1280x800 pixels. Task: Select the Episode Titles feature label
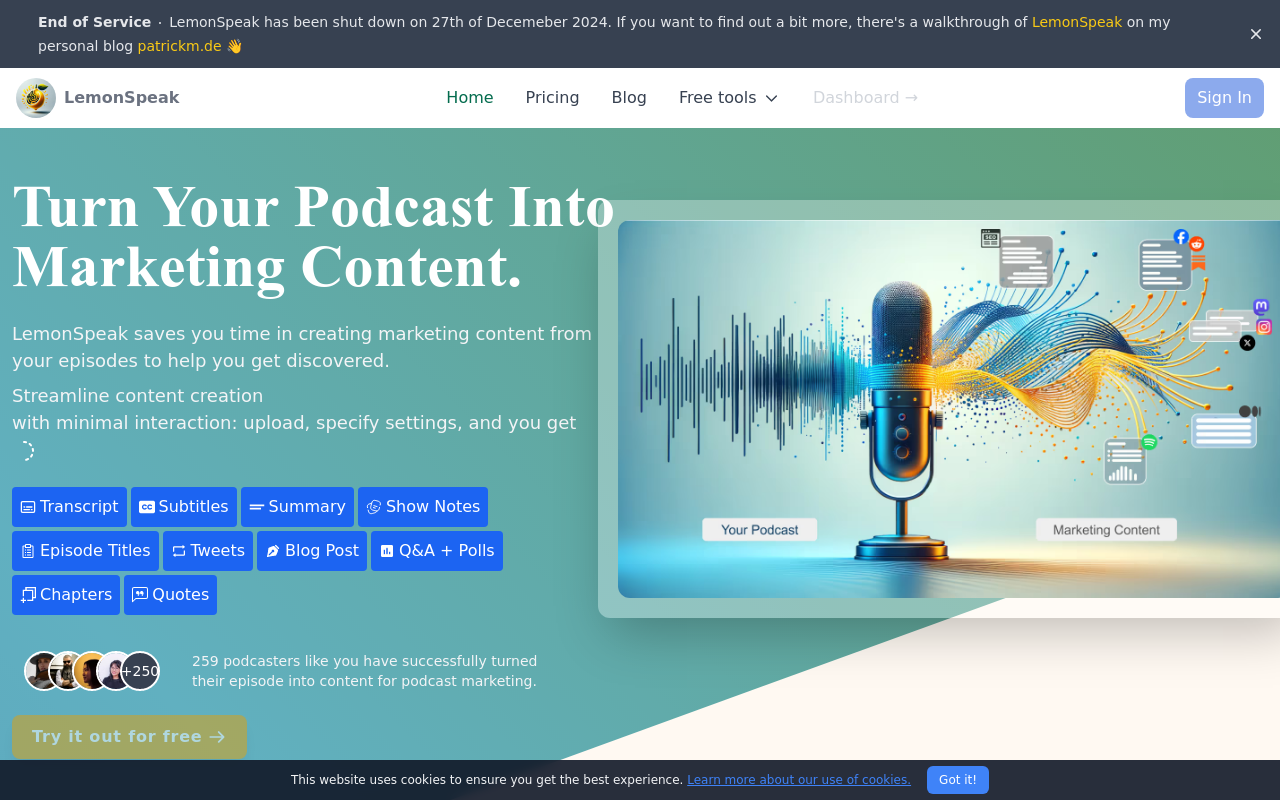coord(96,551)
